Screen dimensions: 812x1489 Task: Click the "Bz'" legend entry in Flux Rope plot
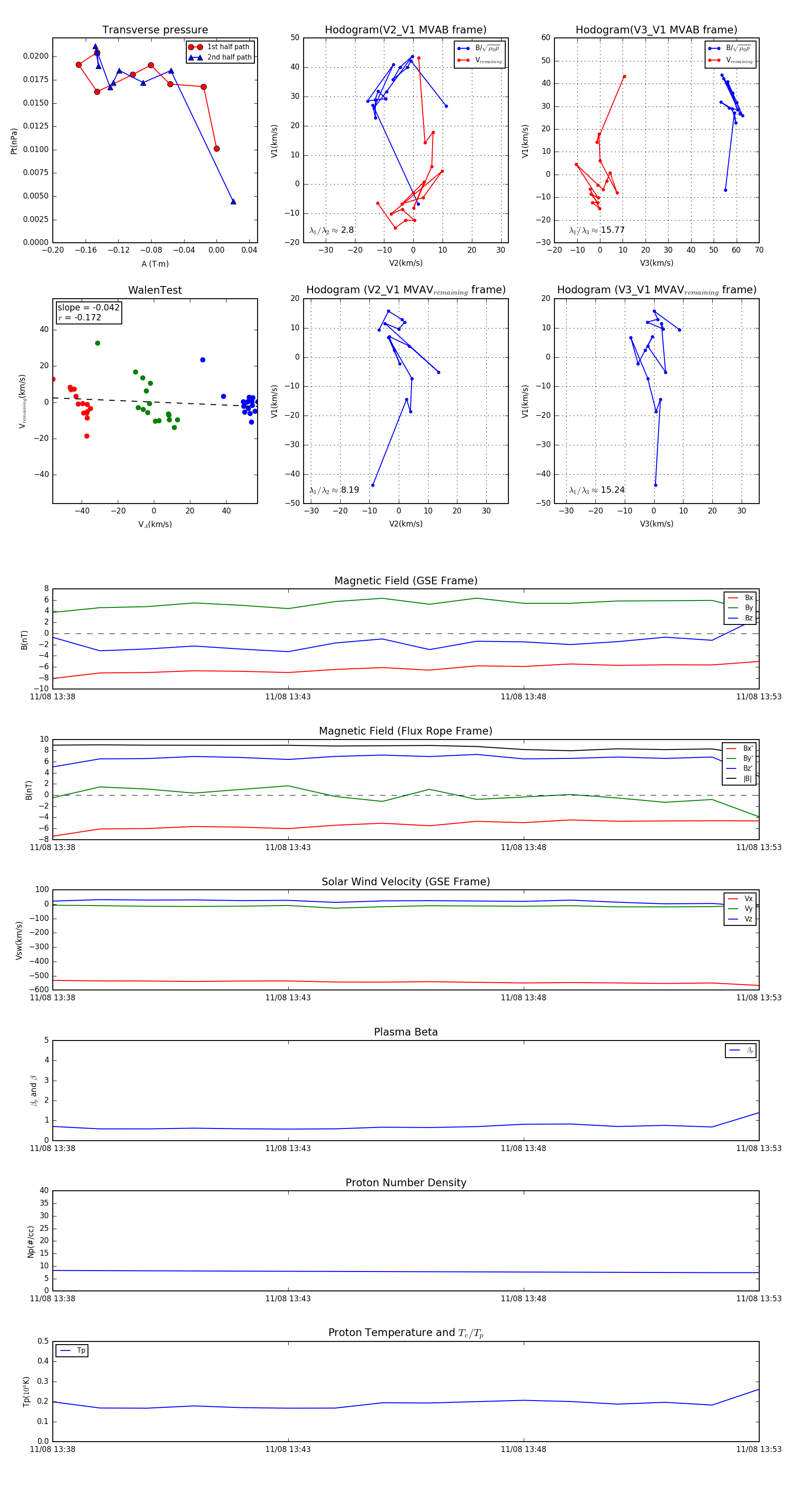pyautogui.click(x=739, y=768)
